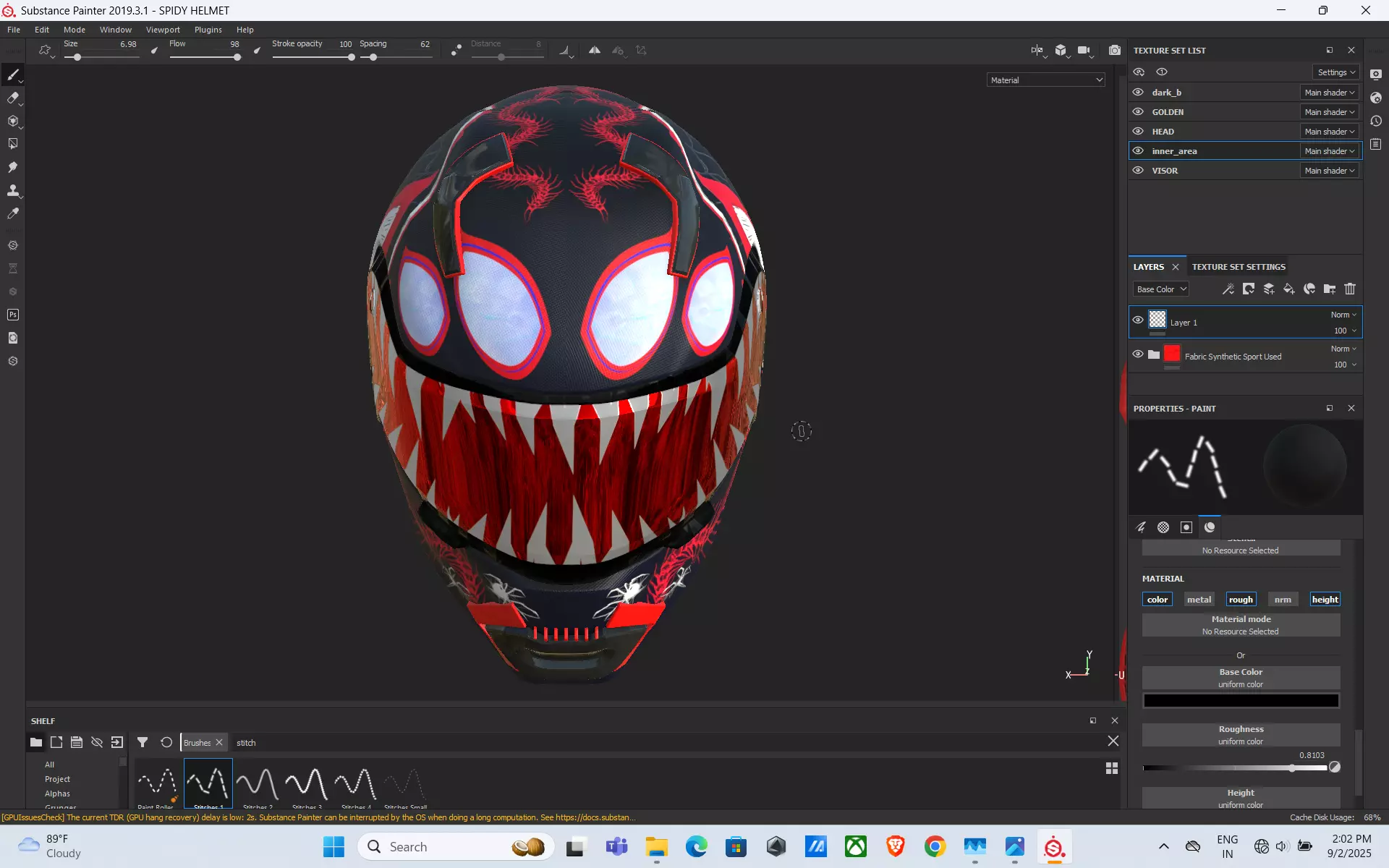Open the Alpha tab in Properties
Image resolution: width=1389 pixels, height=868 pixels.
1163,527
